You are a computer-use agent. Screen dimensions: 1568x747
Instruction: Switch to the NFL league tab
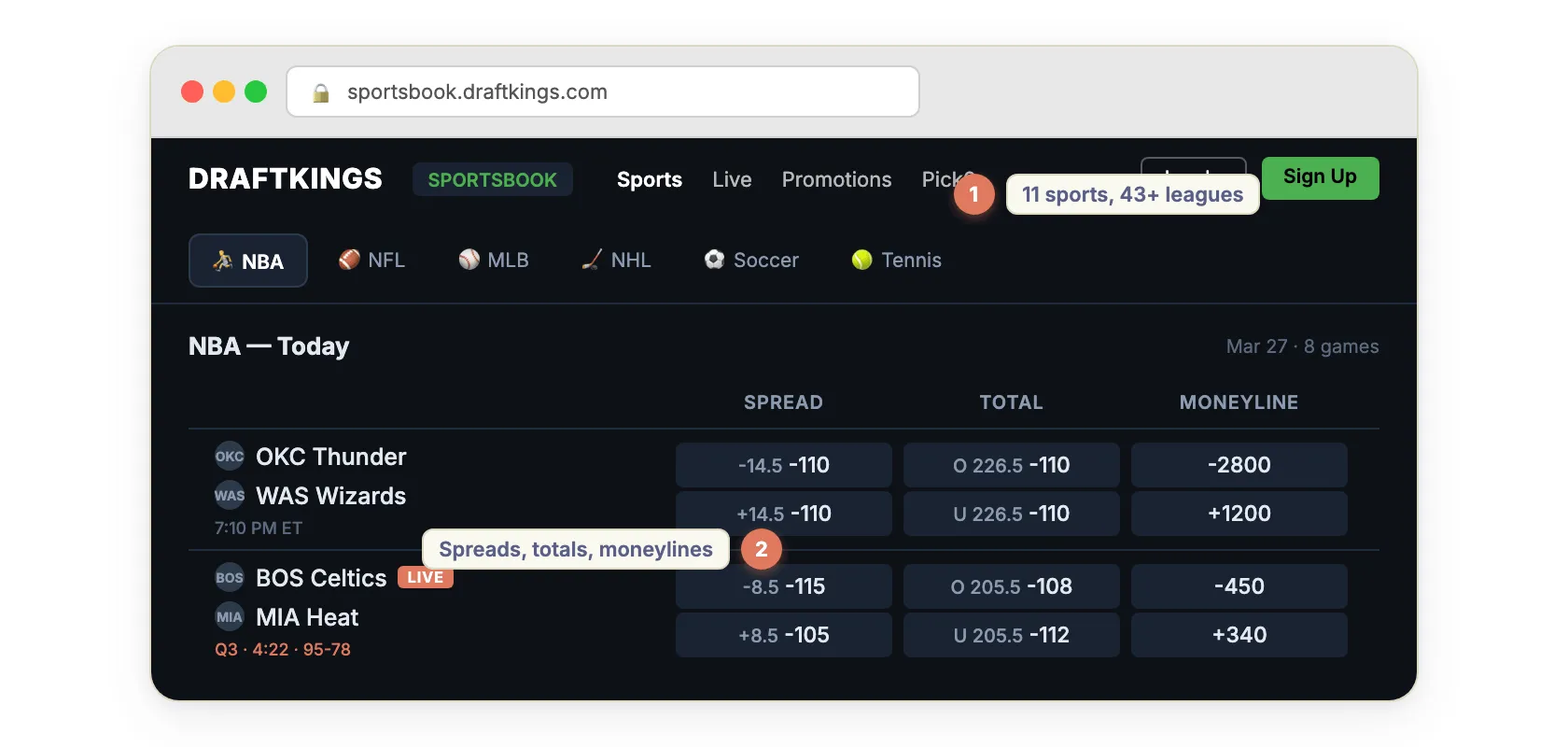371,260
